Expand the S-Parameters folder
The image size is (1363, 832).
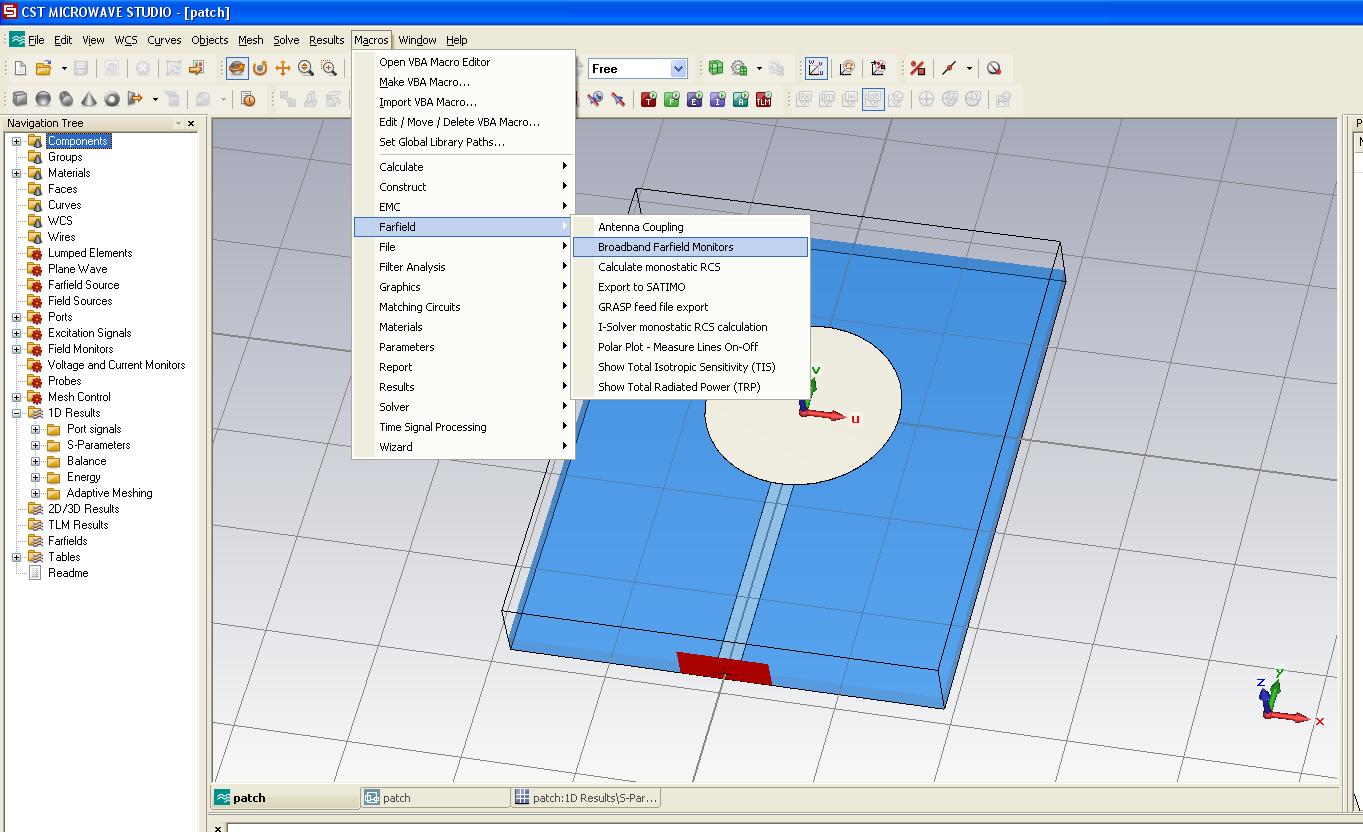click(35, 445)
